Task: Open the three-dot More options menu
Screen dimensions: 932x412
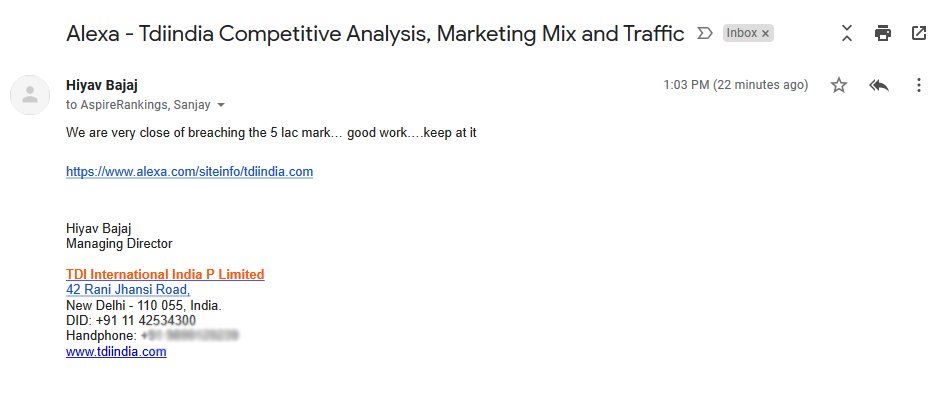Action: click(x=918, y=85)
